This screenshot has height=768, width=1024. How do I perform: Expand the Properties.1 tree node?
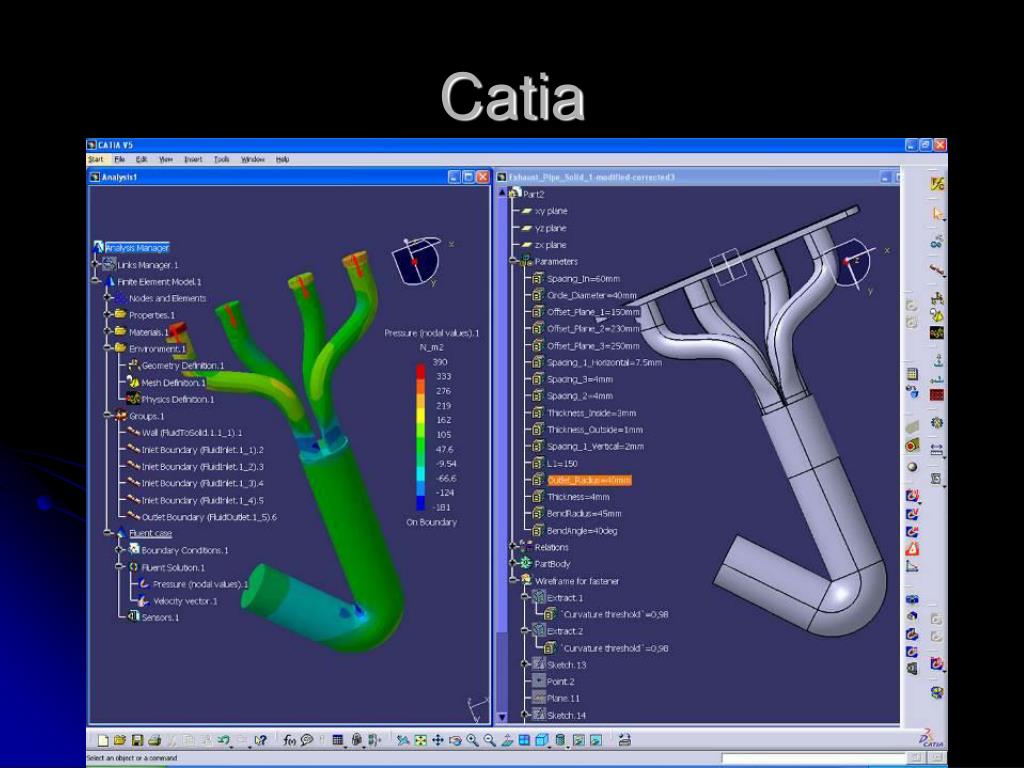click(108, 315)
